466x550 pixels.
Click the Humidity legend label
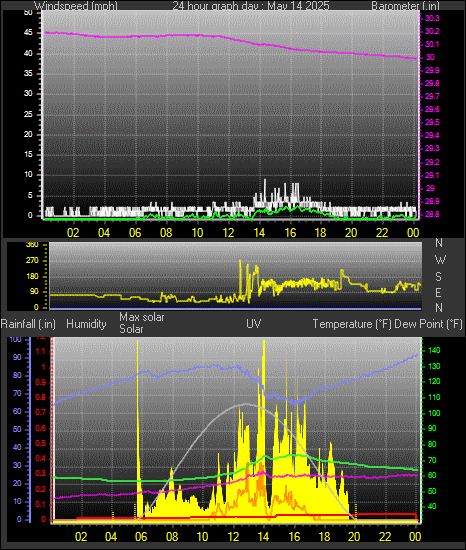[86, 324]
